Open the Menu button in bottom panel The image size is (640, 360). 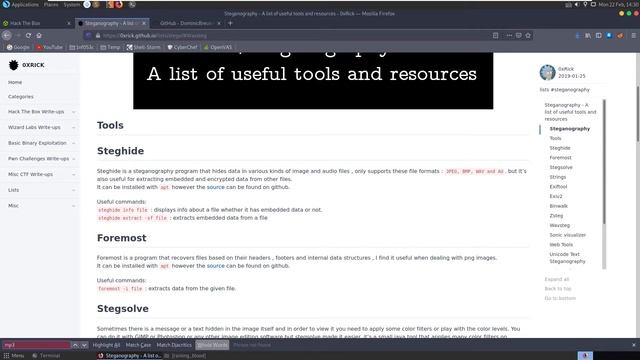click(x=14, y=356)
